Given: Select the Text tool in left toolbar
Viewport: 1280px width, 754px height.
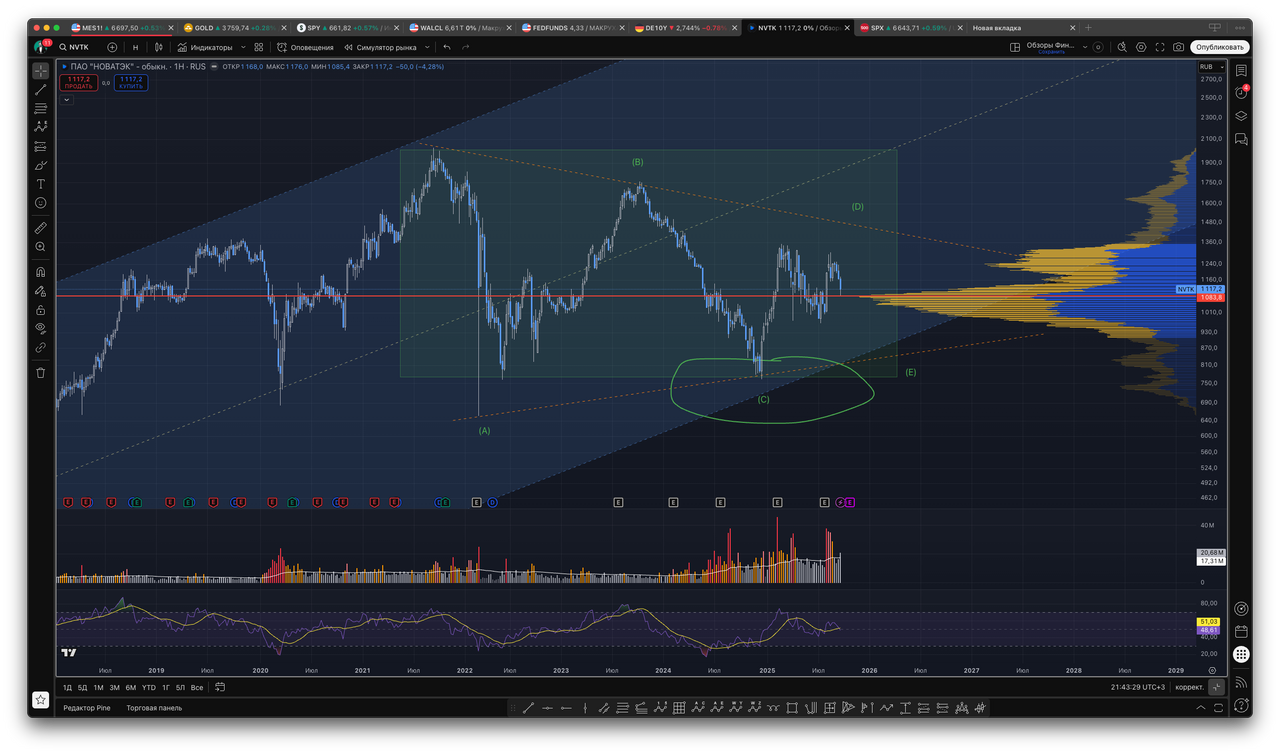Looking at the screenshot, I should [x=40, y=184].
